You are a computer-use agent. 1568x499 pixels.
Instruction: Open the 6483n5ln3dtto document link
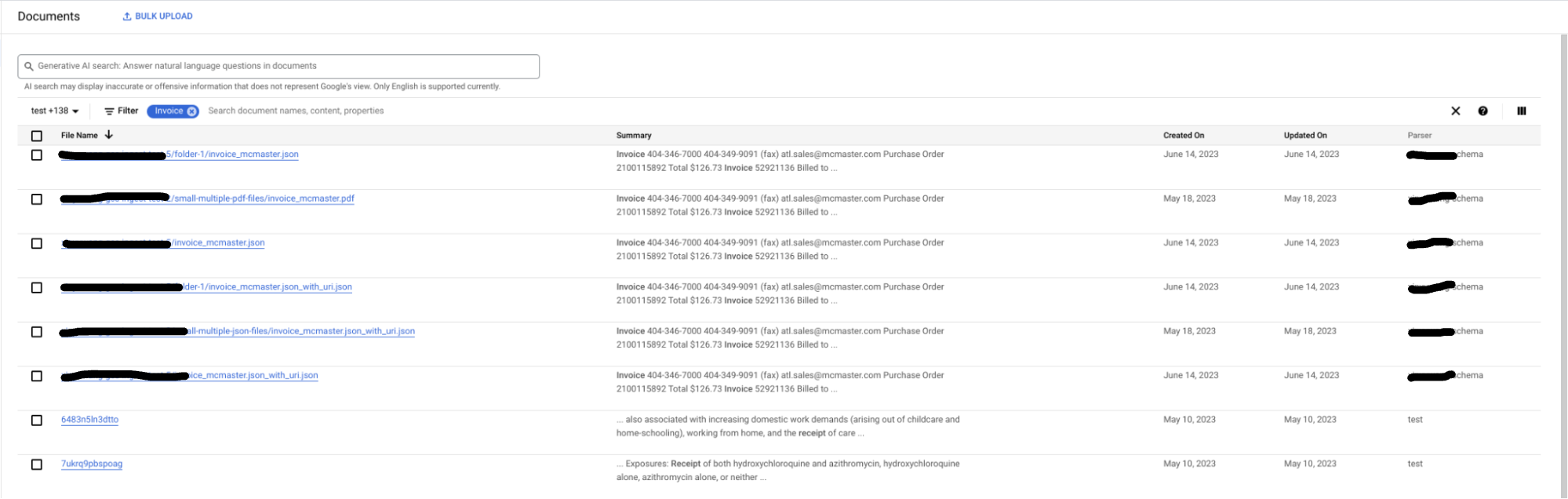tap(89, 420)
